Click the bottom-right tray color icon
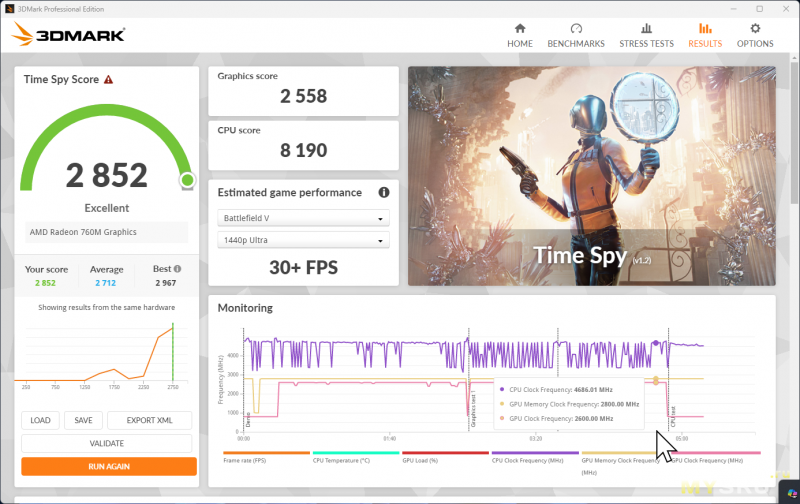The width and height of the screenshot is (800, 504). [x=792, y=493]
